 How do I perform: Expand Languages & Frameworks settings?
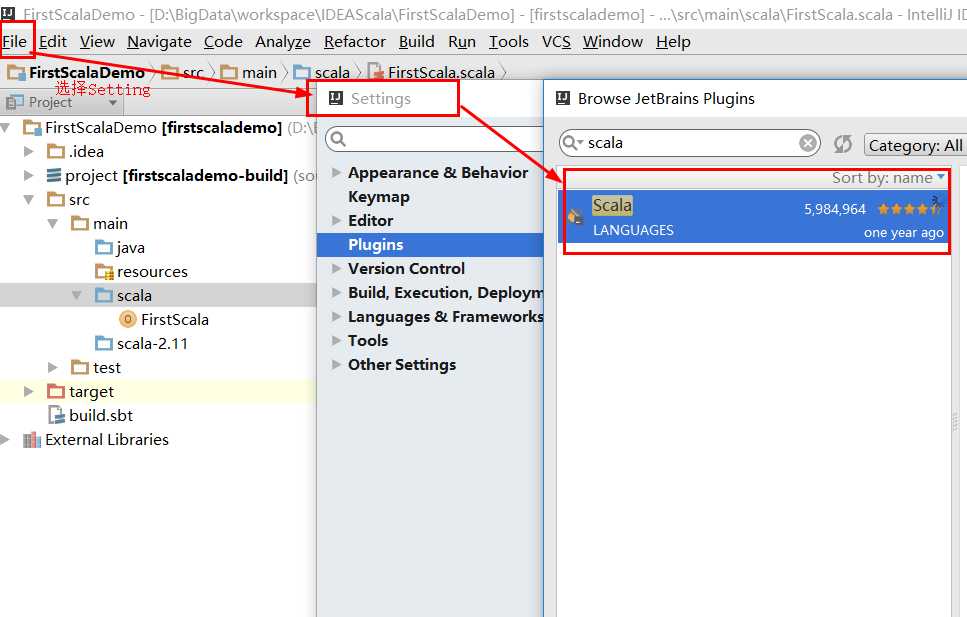(x=336, y=317)
